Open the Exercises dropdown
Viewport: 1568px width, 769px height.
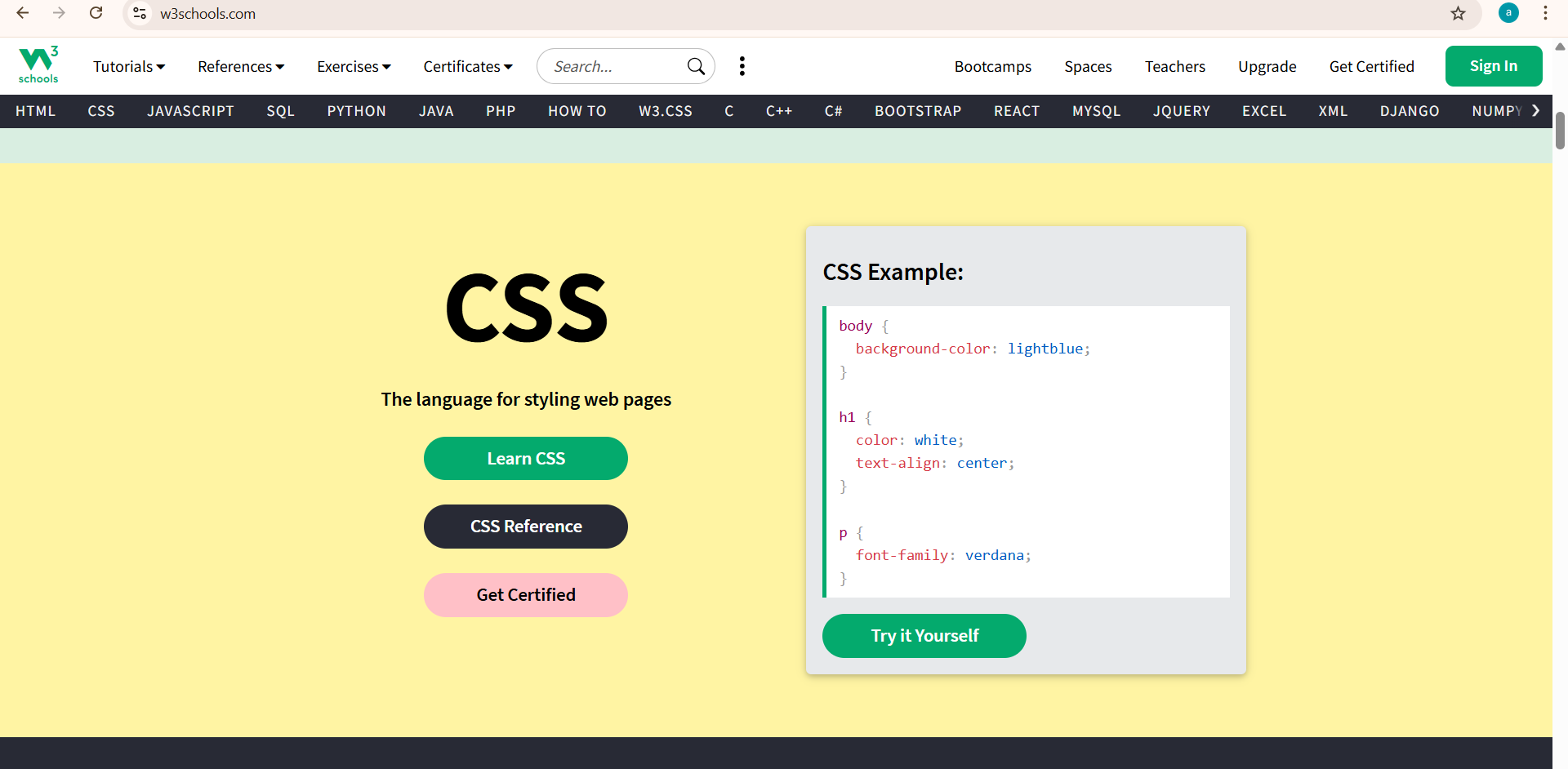point(354,66)
